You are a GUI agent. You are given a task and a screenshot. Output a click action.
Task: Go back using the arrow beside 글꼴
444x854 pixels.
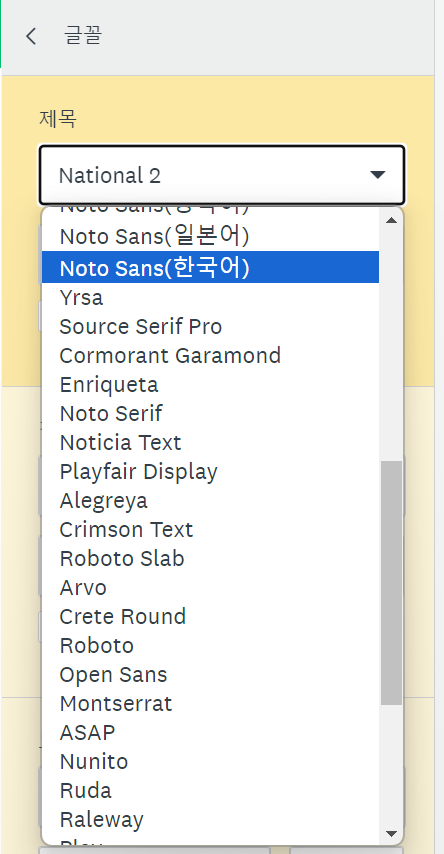[31, 36]
